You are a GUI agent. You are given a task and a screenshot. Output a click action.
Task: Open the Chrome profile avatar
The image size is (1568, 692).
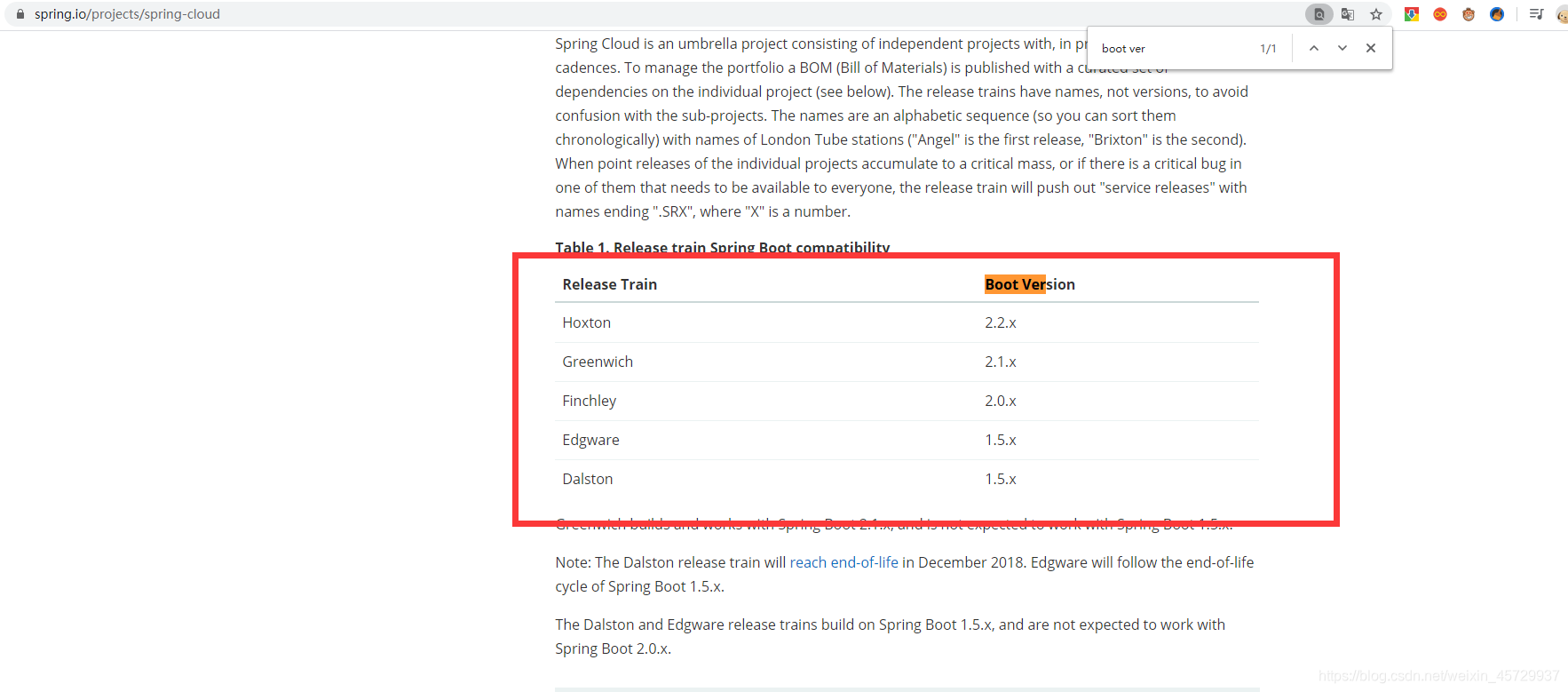click(1562, 14)
